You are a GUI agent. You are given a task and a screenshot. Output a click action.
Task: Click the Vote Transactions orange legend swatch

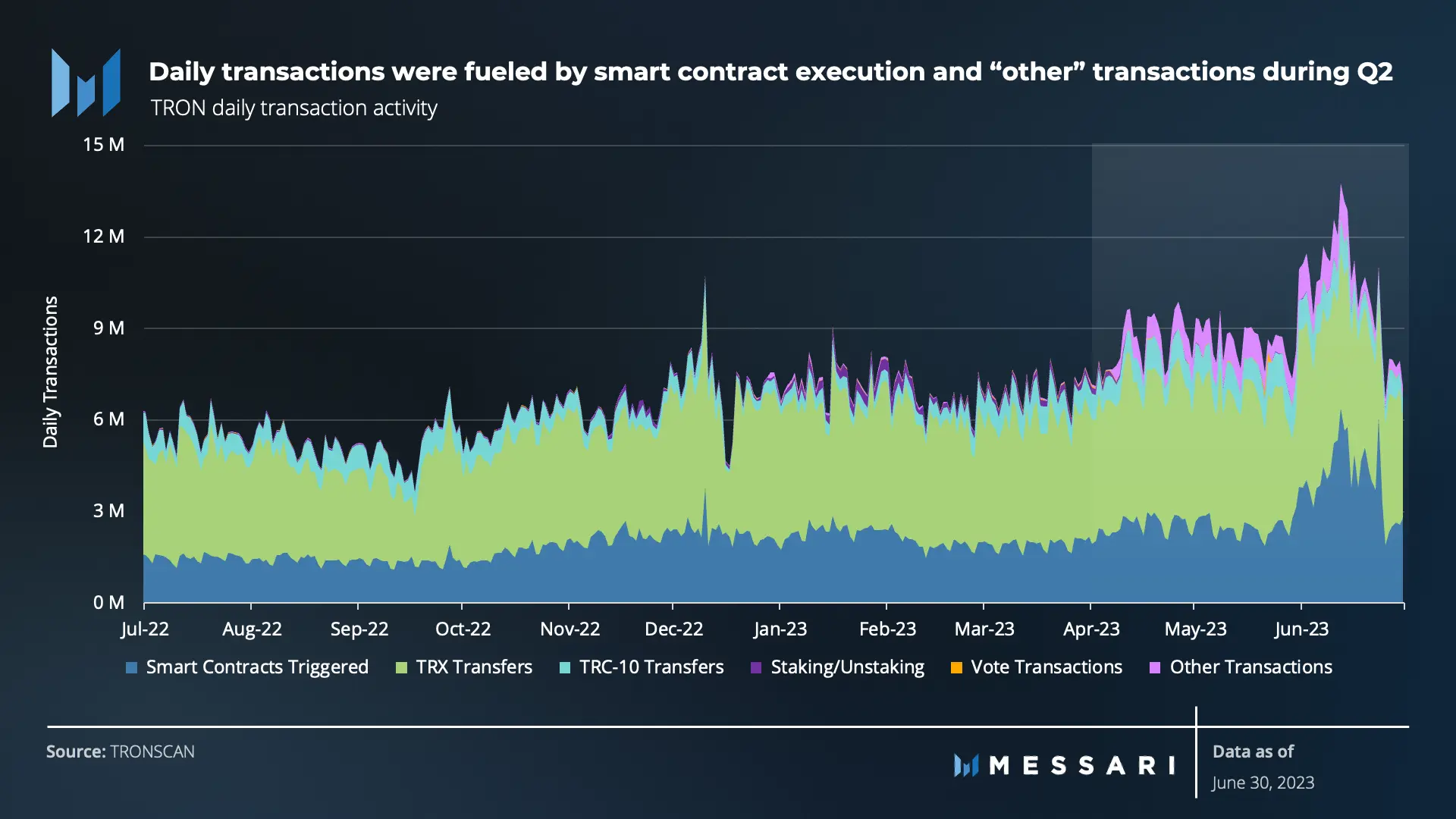[x=956, y=668]
